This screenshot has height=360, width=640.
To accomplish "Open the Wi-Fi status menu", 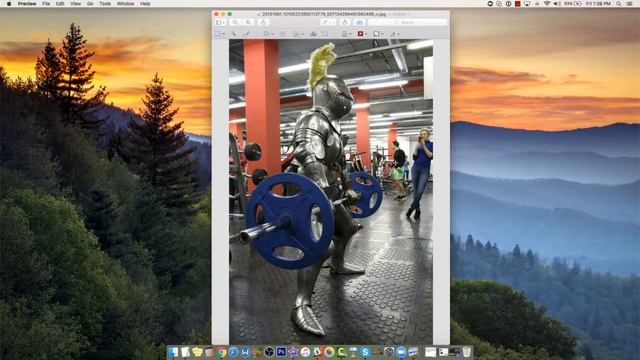I will point(547,4).
